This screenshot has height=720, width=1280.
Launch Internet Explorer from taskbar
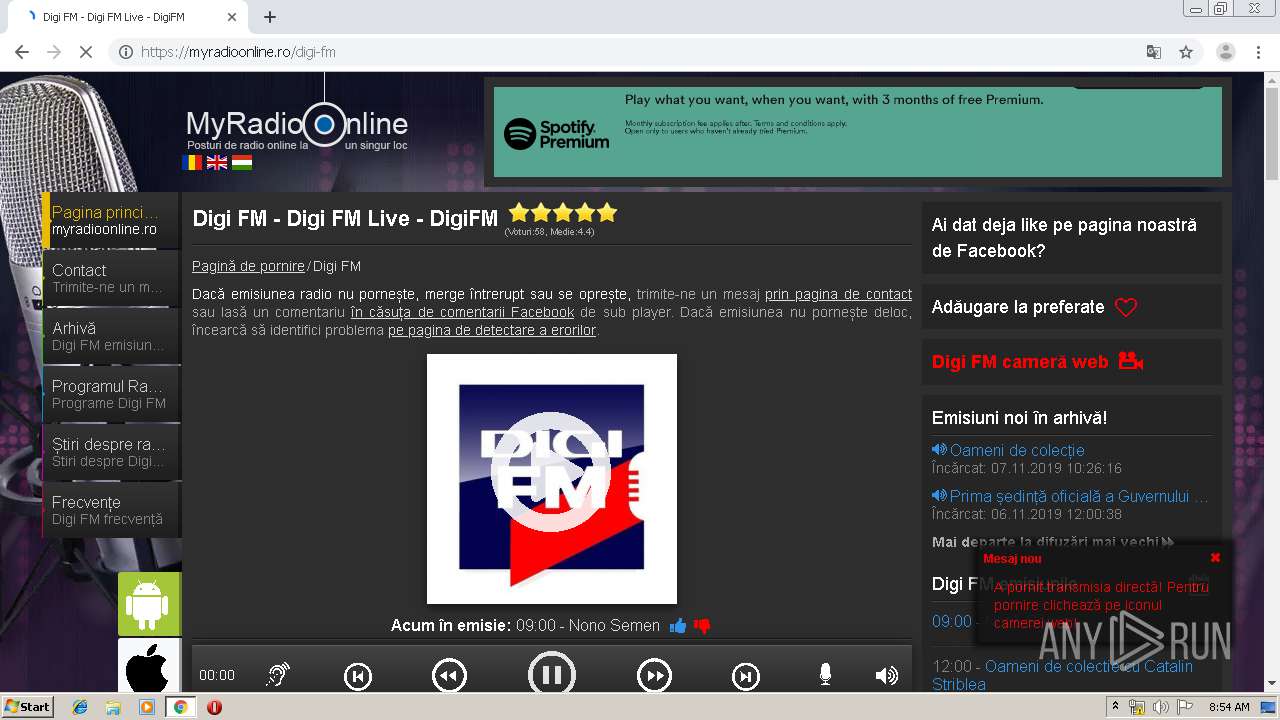[80, 707]
